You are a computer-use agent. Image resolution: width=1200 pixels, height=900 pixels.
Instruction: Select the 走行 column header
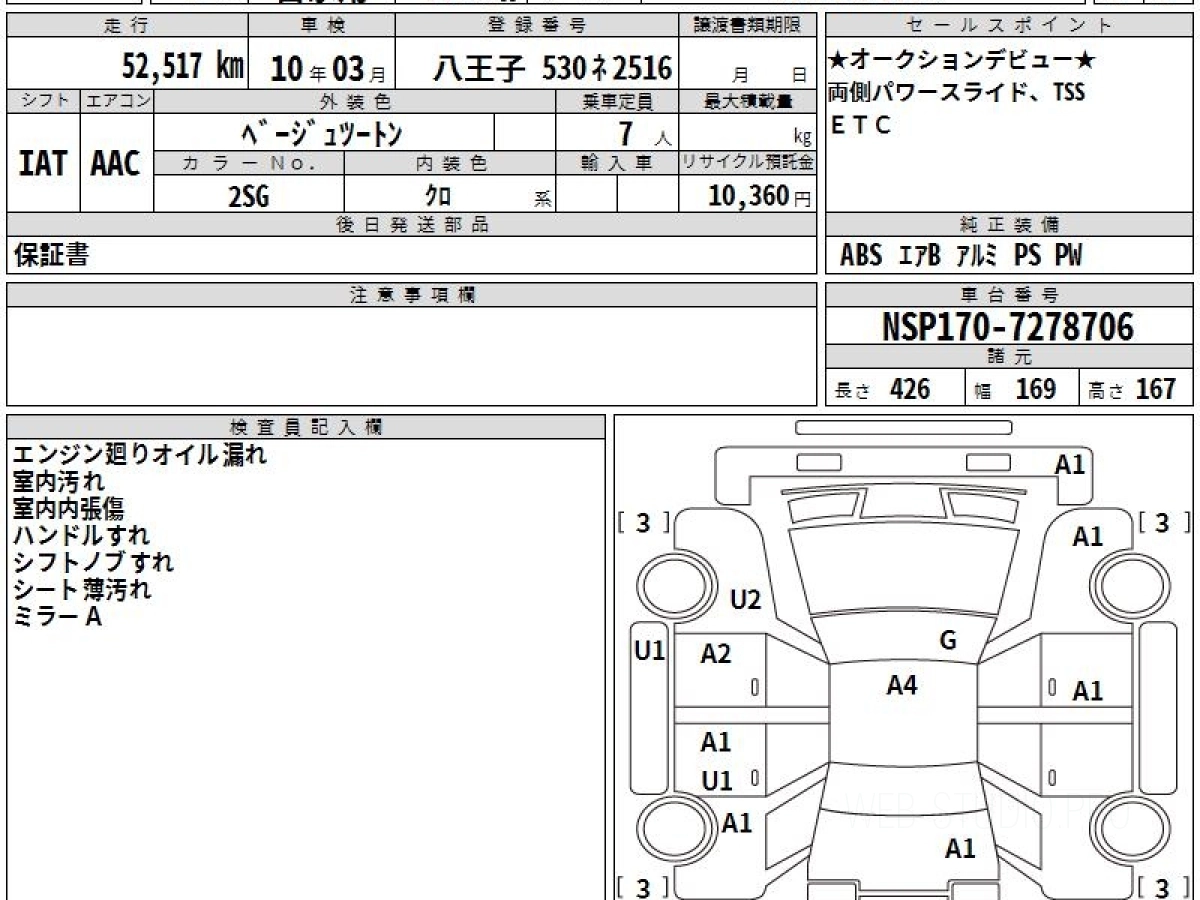pos(127,26)
